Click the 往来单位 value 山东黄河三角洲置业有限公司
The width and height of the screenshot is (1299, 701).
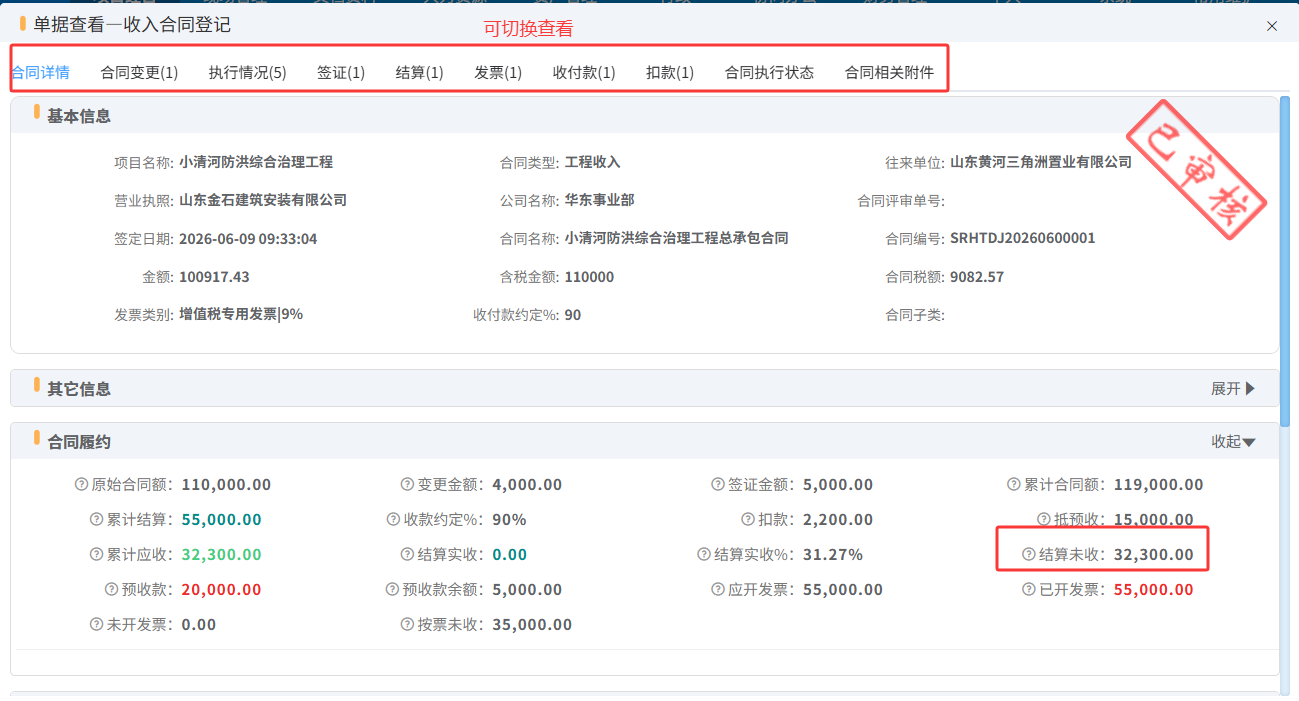tap(1040, 161)
